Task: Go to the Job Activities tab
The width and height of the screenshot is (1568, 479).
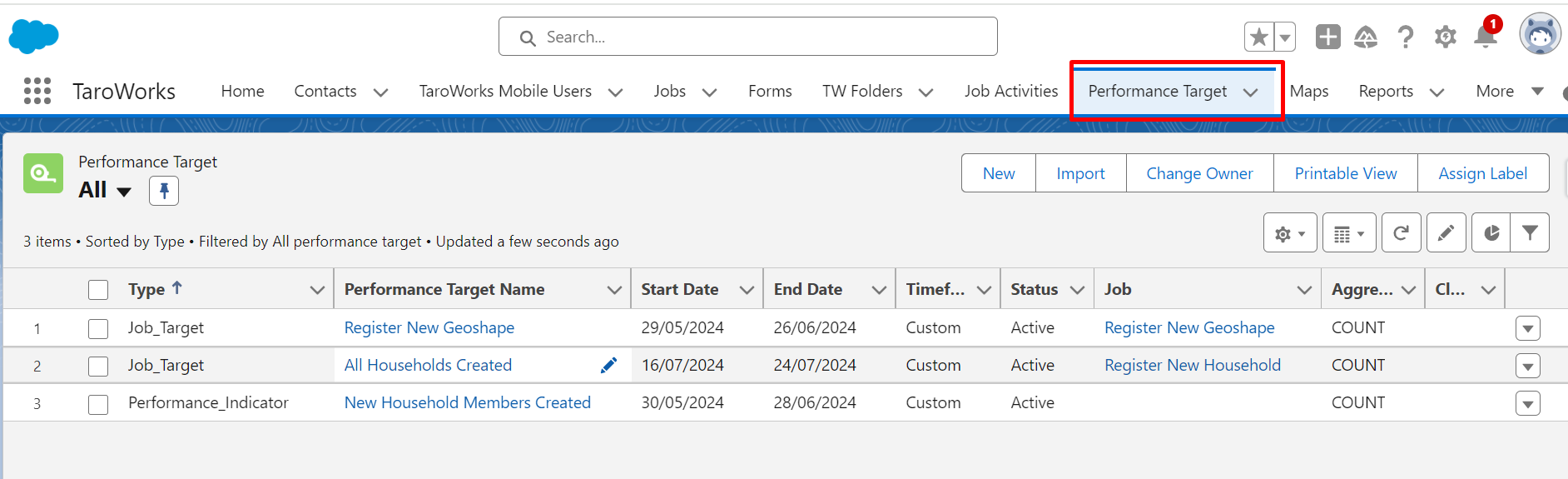Action: click(x=1011, y=91)
